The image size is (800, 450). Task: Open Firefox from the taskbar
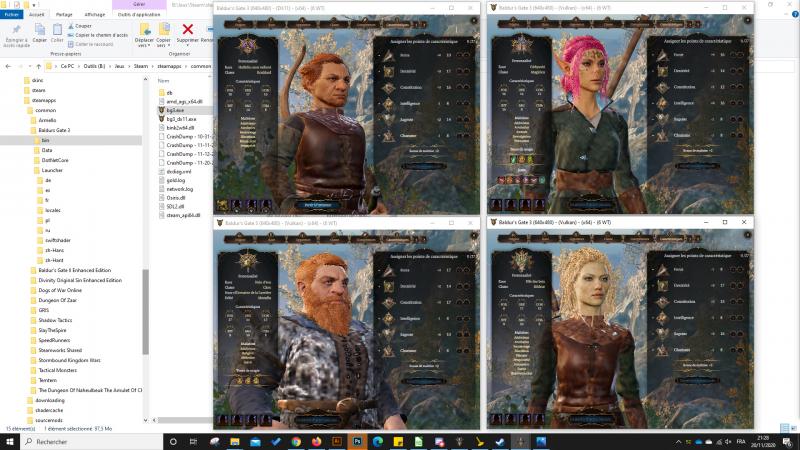316,442
